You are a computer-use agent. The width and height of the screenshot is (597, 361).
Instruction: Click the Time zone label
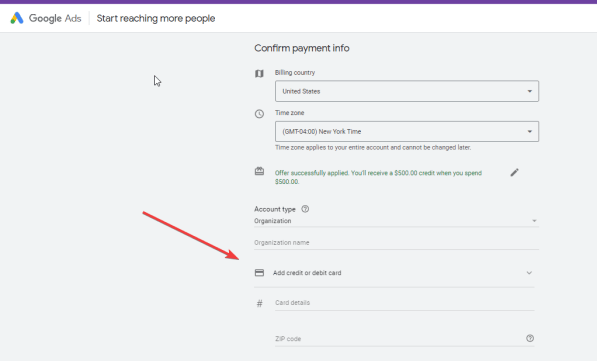pos(289,113)
